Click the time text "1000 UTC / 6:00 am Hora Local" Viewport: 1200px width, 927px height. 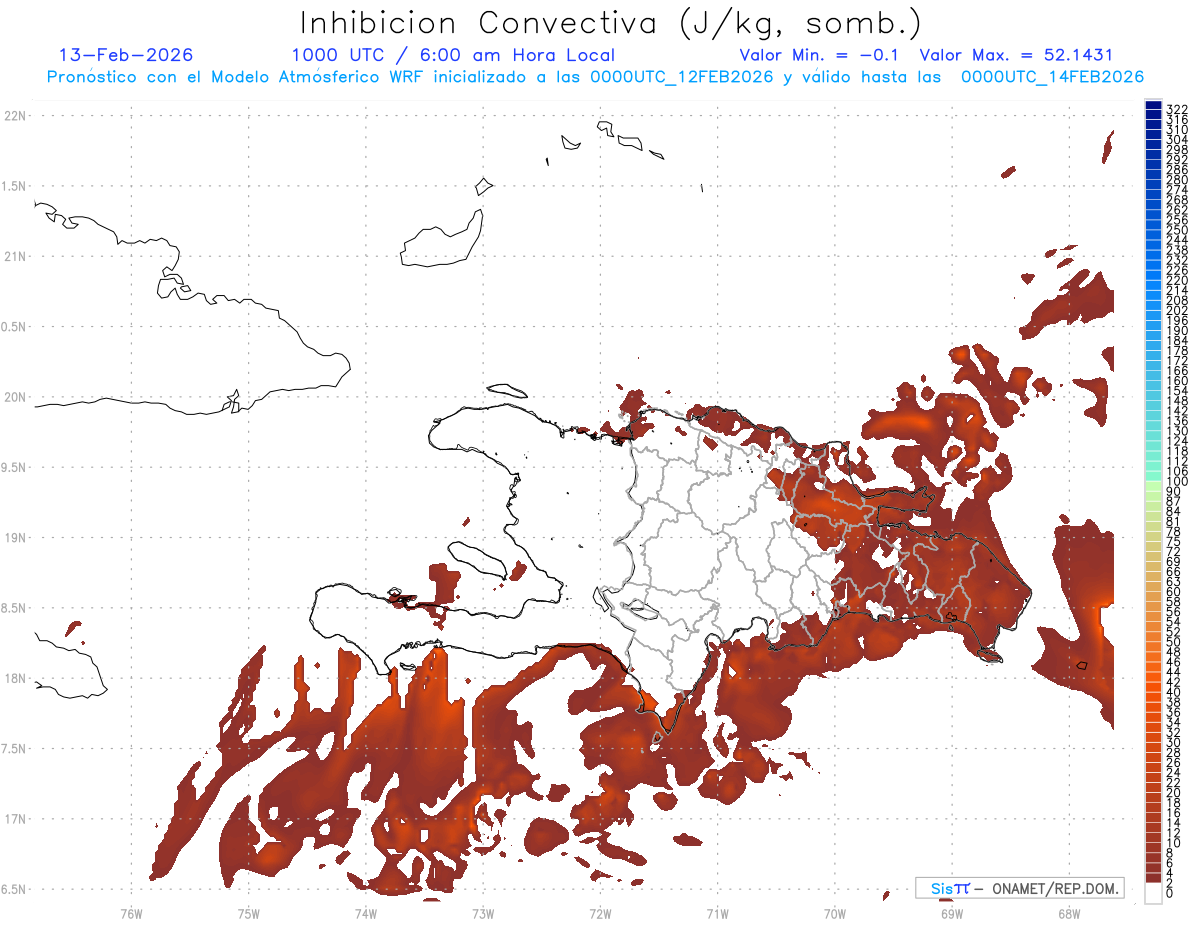coord(453,55)
